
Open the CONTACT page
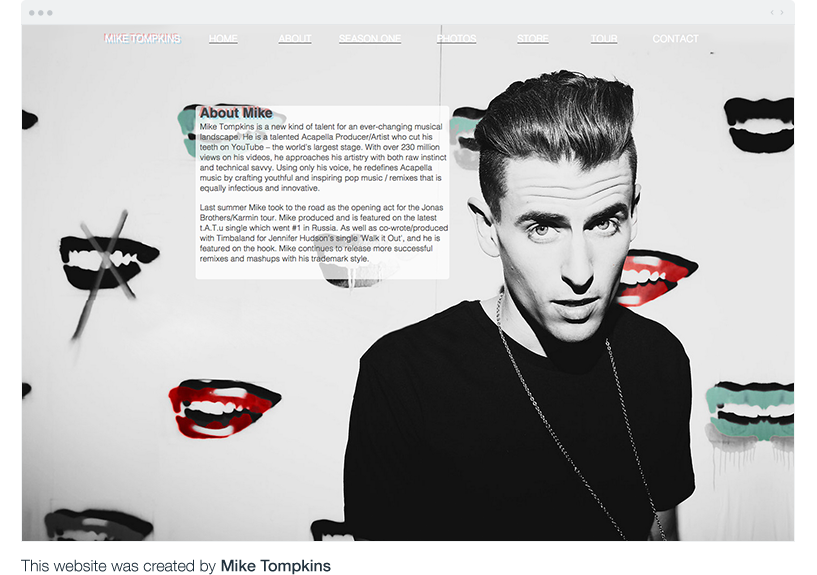point(675,39)
